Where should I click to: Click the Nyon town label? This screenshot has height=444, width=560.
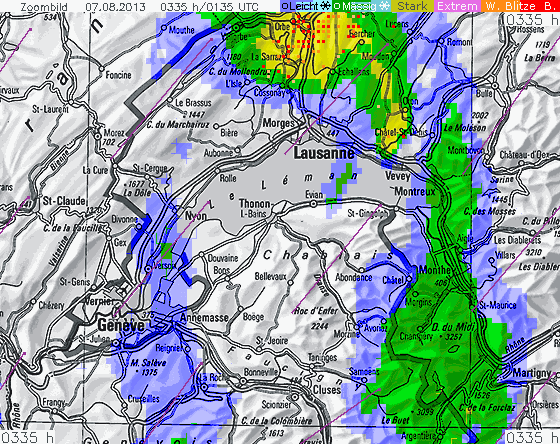(x=196, y=216)
